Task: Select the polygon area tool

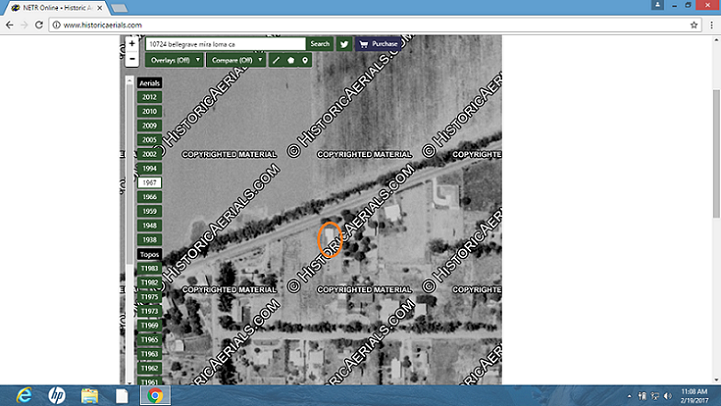Action: coord(291,60)
